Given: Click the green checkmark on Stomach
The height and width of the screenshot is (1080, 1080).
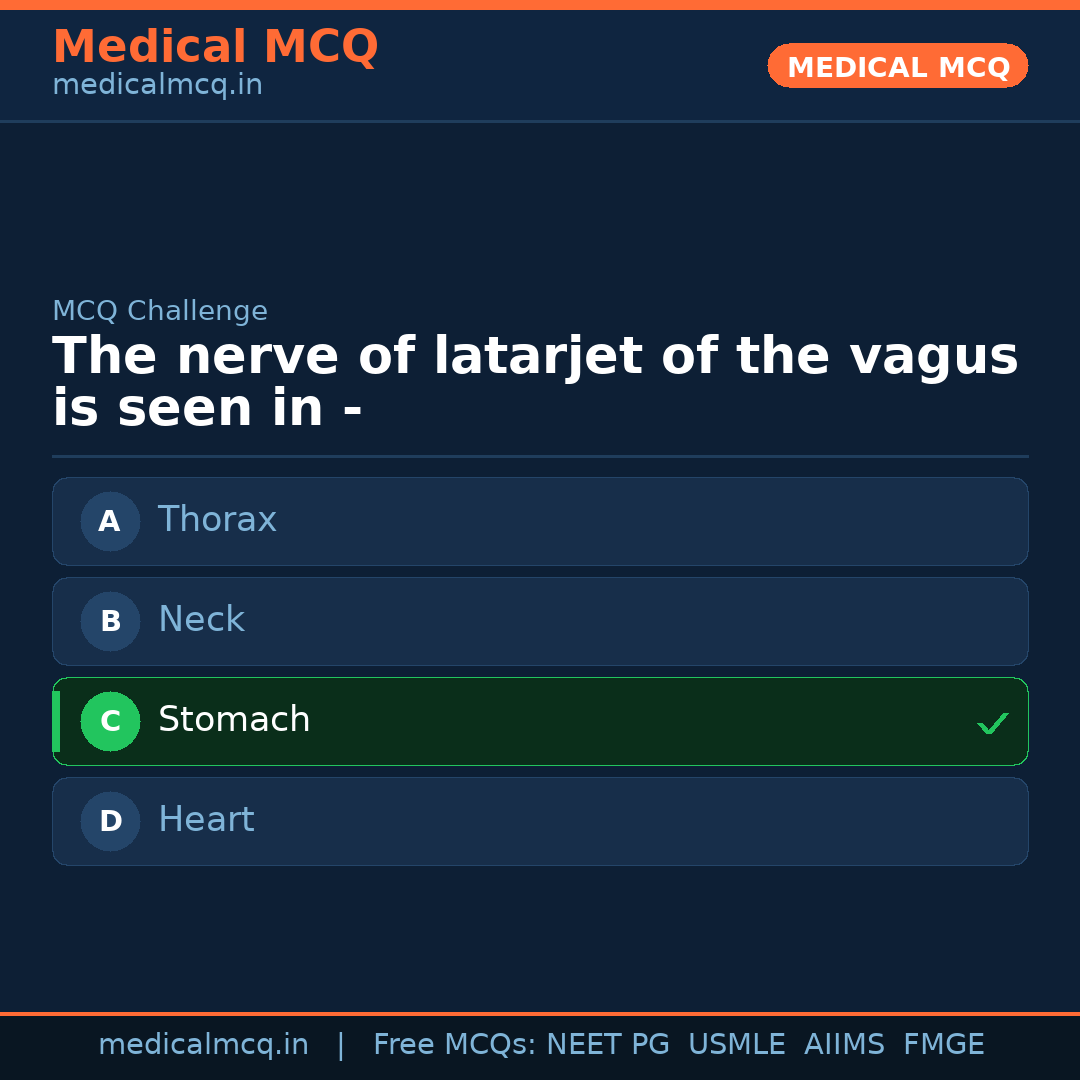Looking at the screenshot, I should click(993, 723).
